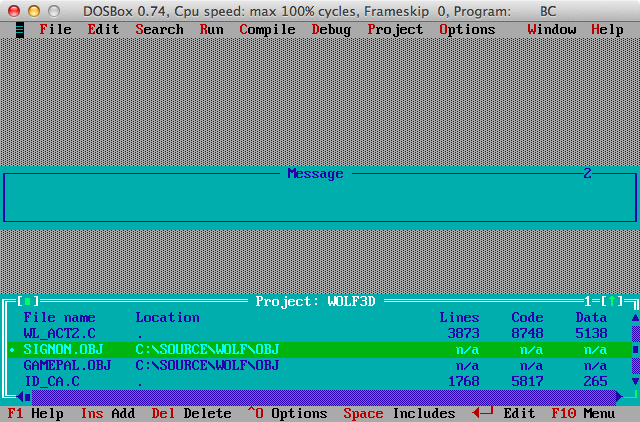The width and height of the screenshot is (640, 422).
Task: Click the Lines value 1768
Action: (463, 381)
